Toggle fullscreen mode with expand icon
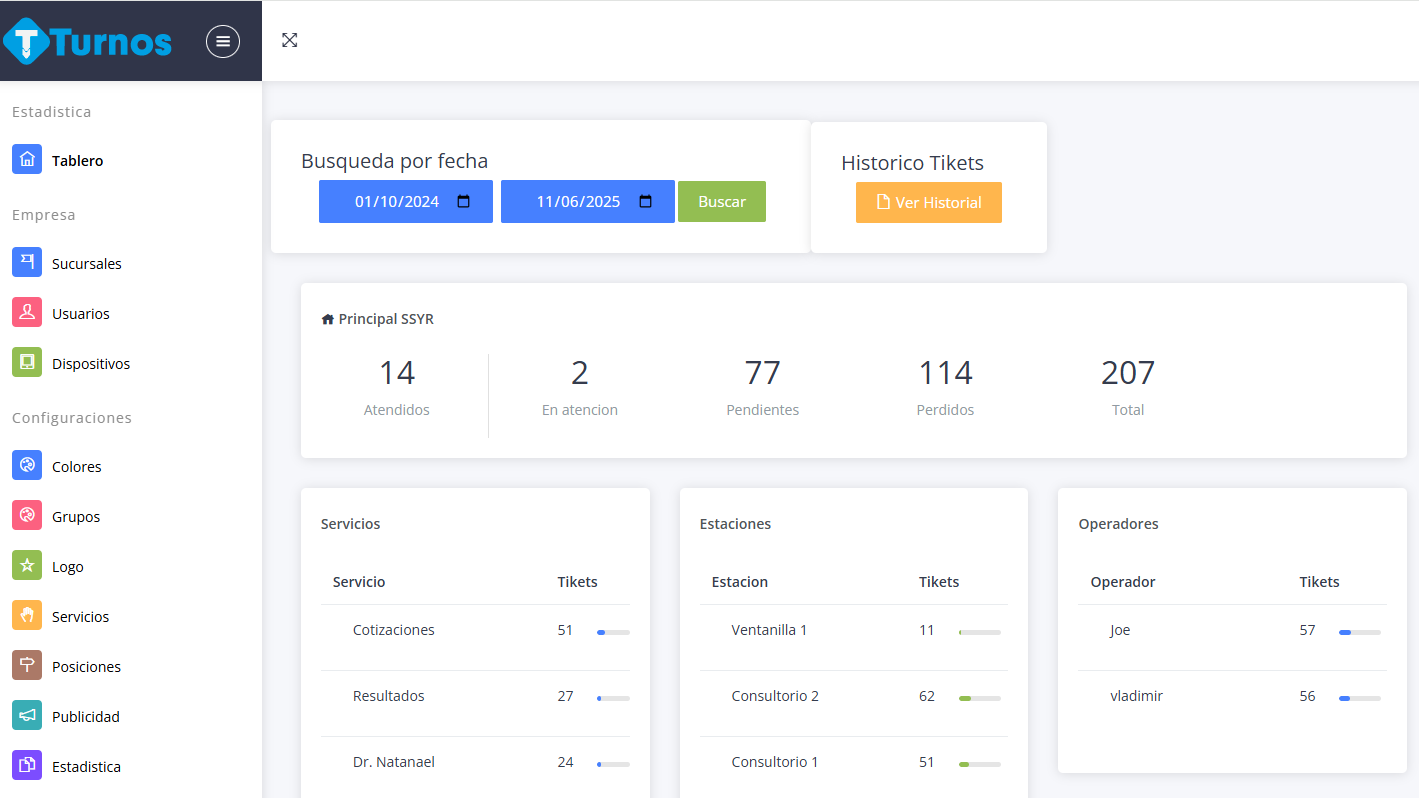This screenshot has height=798, width=1419. (x=290, y=40)
